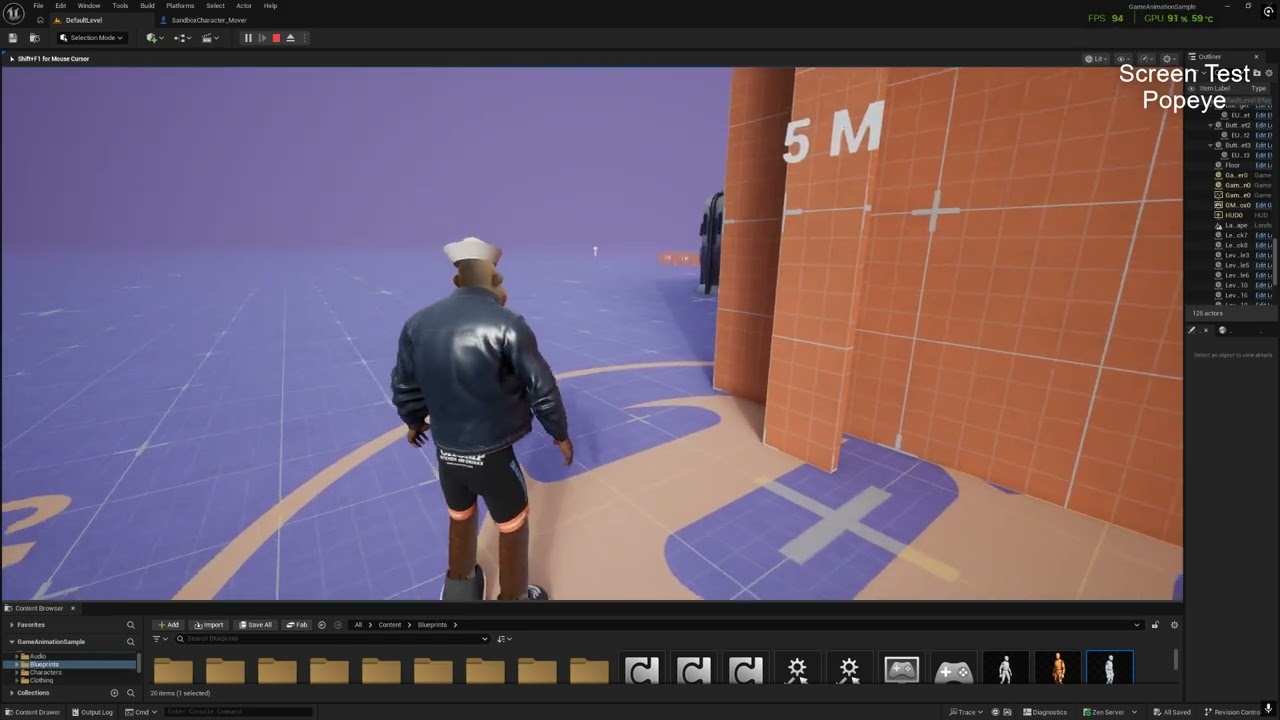Click search icon in GameAnimationSample header
The image size is (1280, 720).
130,642
